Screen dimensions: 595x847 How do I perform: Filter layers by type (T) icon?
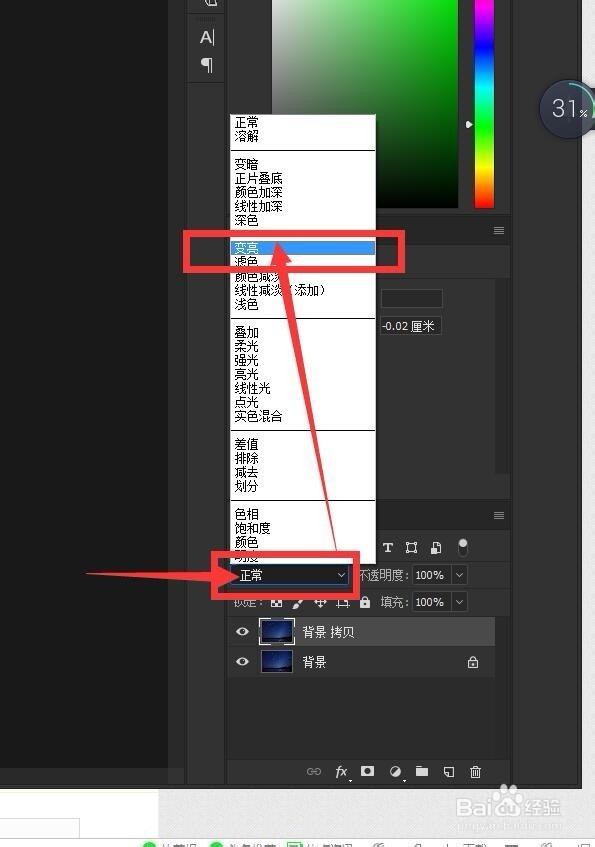[x=387, y=548]
